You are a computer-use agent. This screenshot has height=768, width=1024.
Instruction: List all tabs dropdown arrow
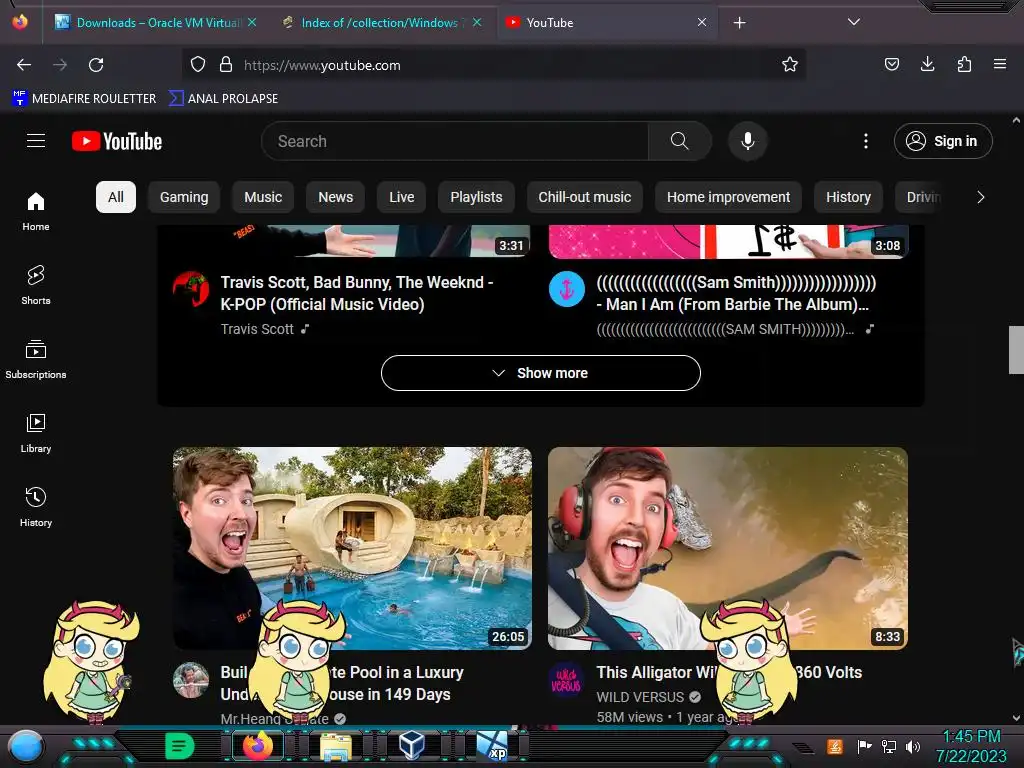[x=853, y=22]
